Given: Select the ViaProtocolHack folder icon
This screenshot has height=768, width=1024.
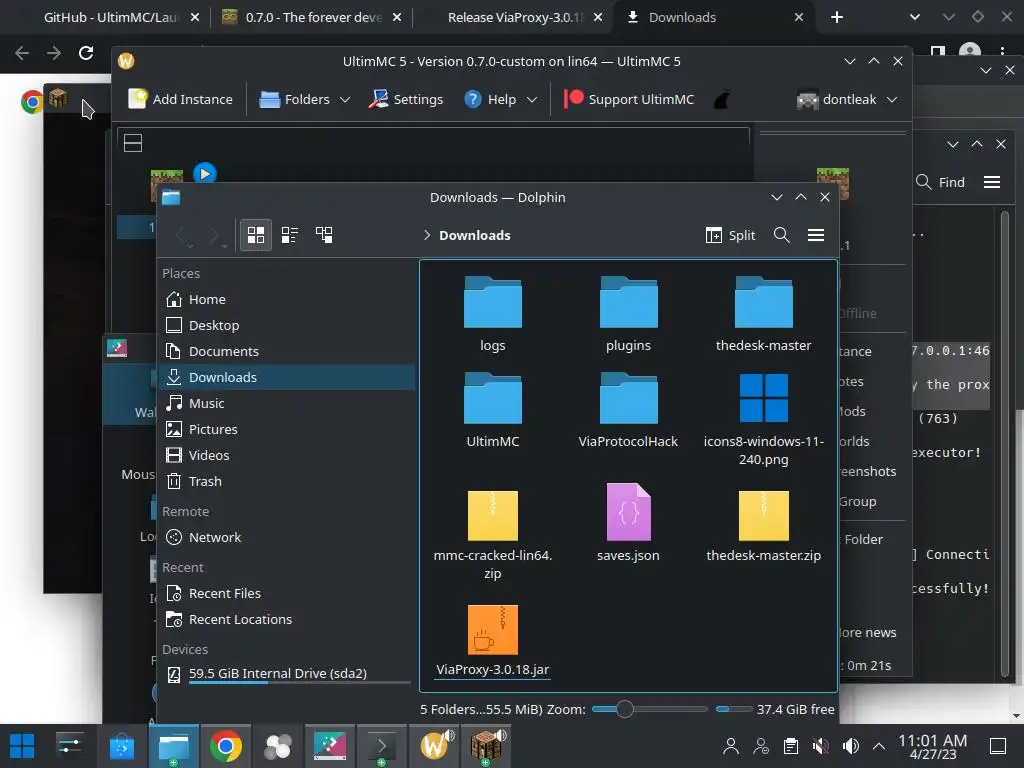Looking at the screenshot, I should 628,398.
